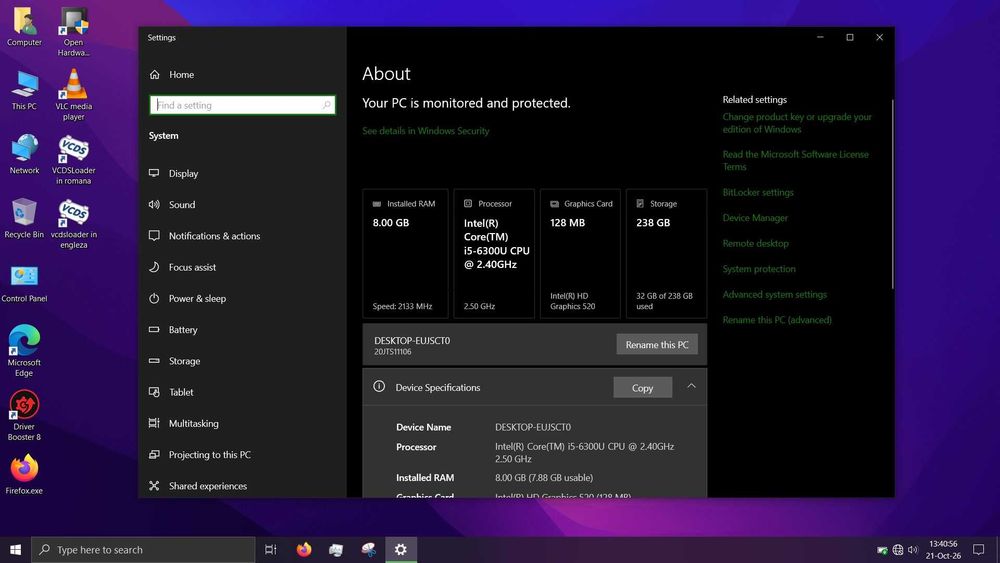Open vcdsloader in engleza shortcut
Viewport: 1000px width, 563px height.
[x=73, y=223]
